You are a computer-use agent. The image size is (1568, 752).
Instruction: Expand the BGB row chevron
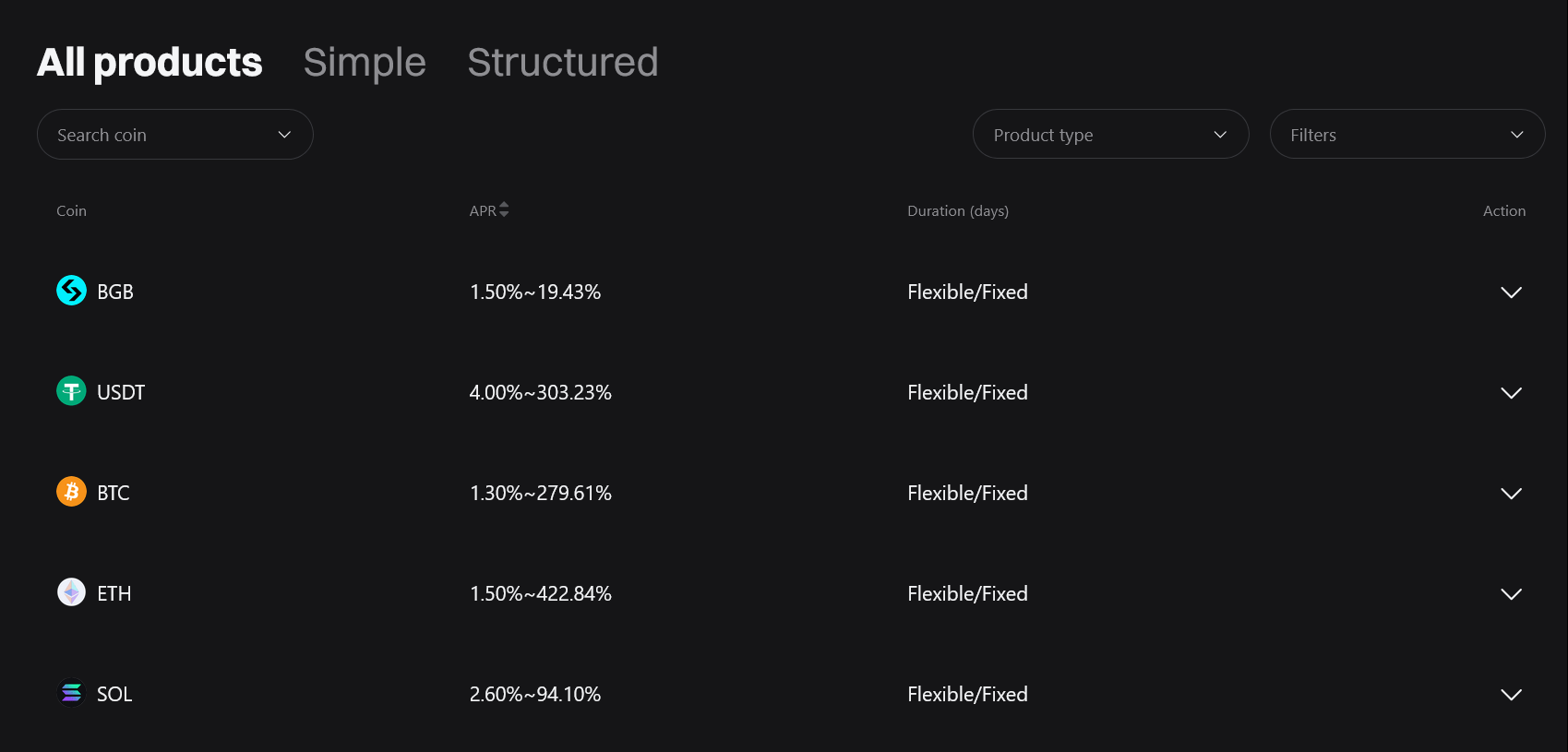coord(1511,292)
